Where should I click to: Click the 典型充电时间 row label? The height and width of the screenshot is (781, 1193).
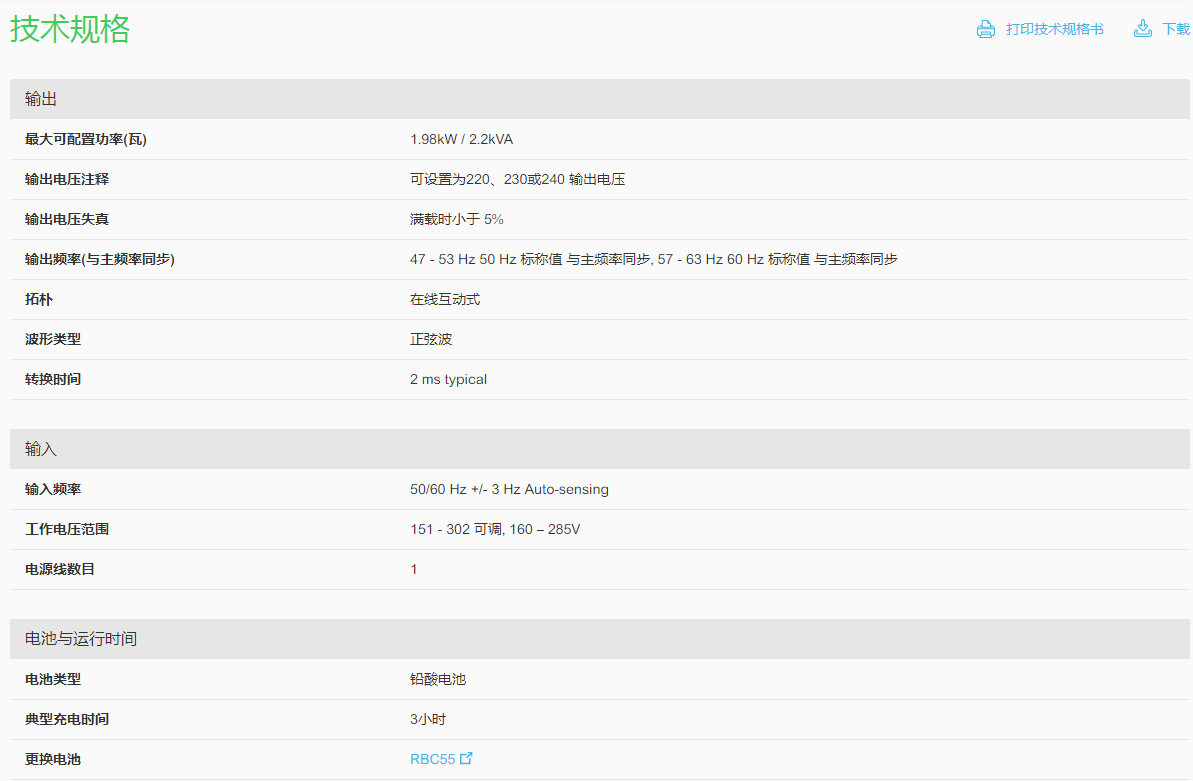67,719
